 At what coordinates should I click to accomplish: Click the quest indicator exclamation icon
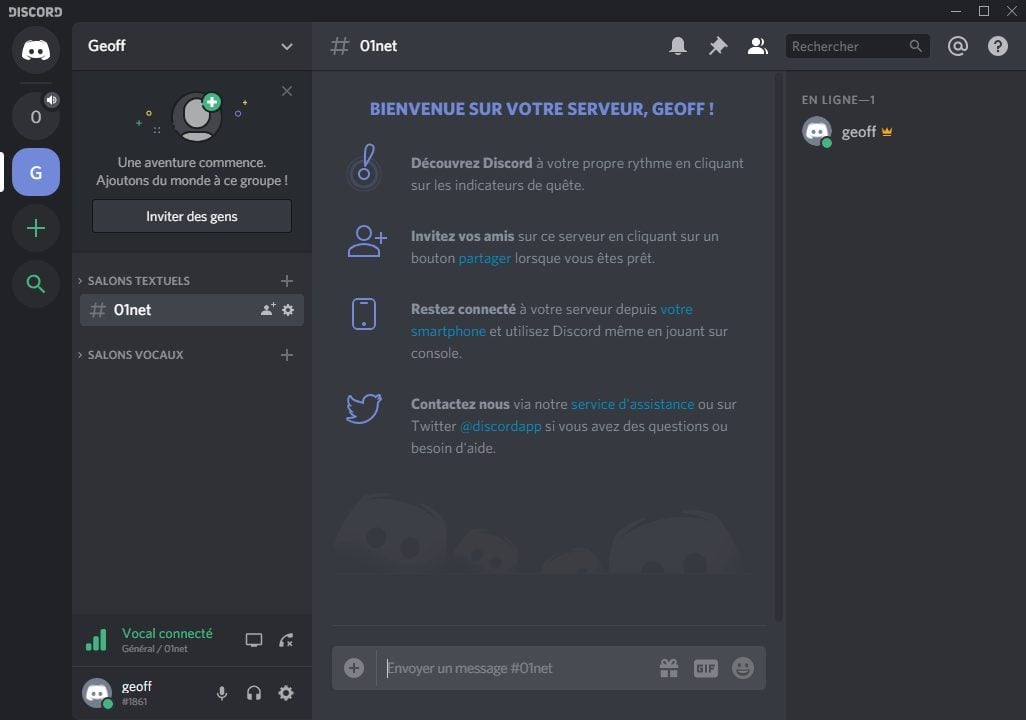364,167
